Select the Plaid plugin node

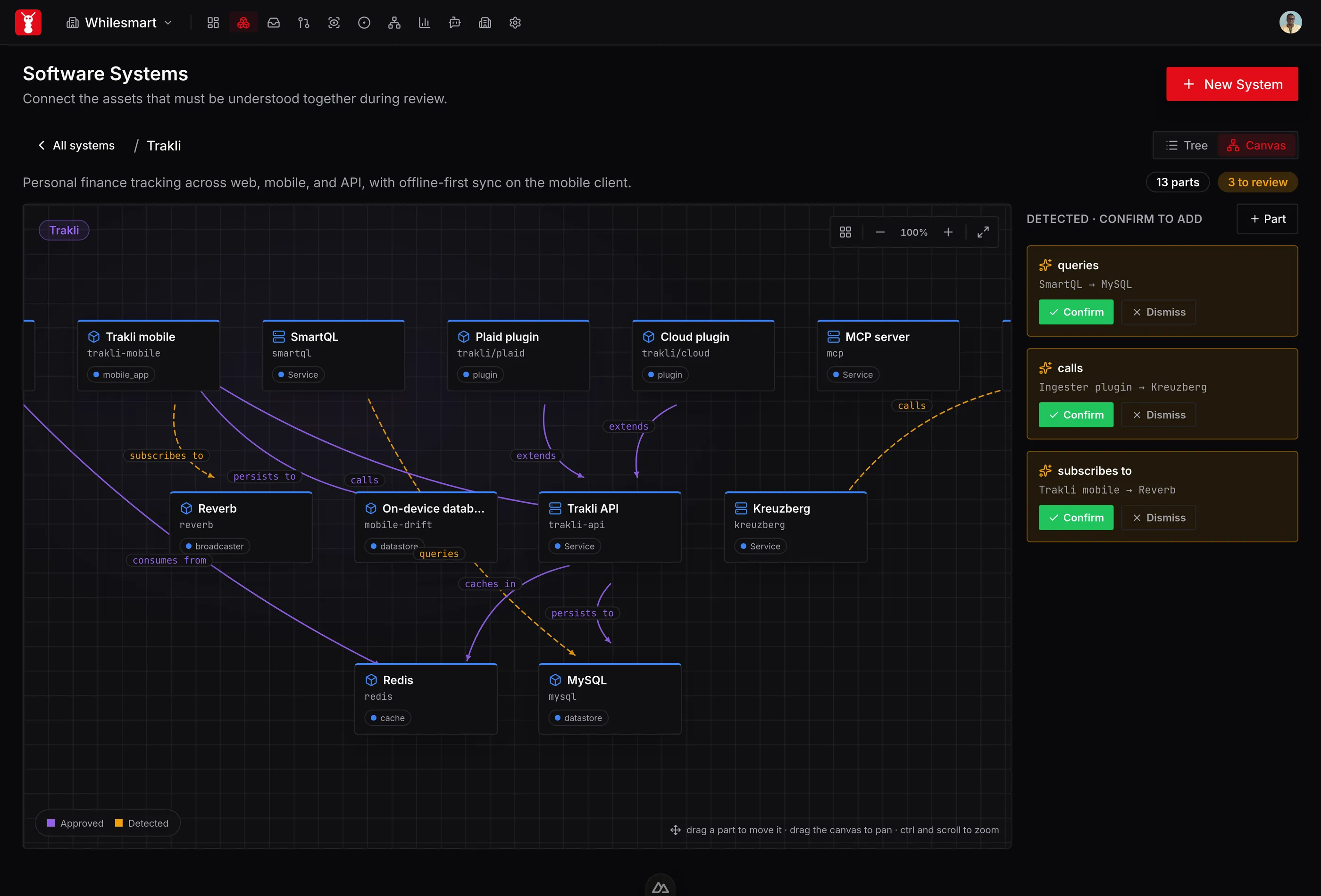518,355
